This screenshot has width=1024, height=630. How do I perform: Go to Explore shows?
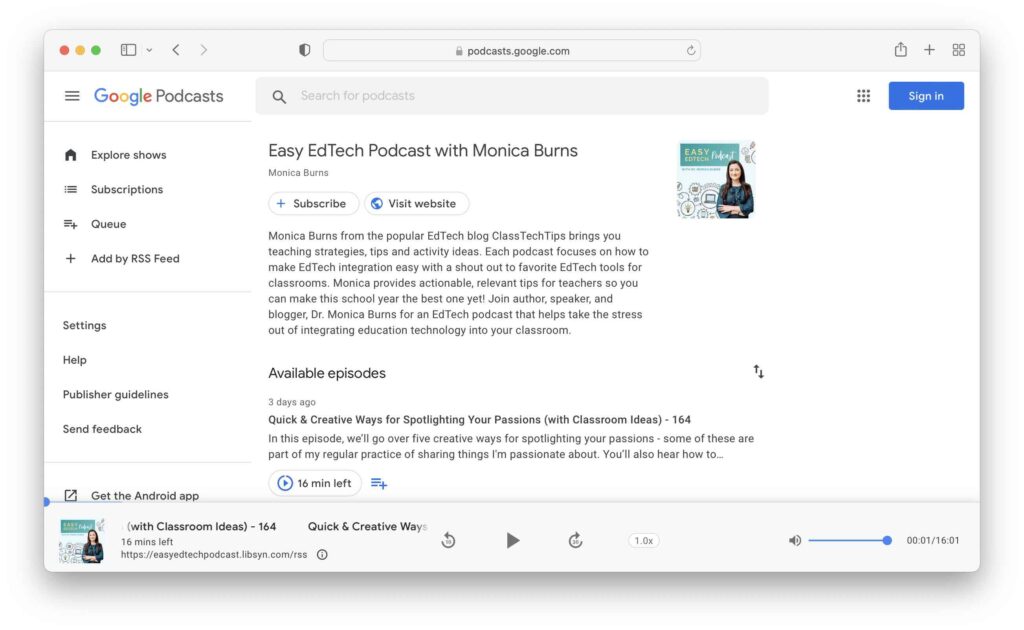coord(128,155)
